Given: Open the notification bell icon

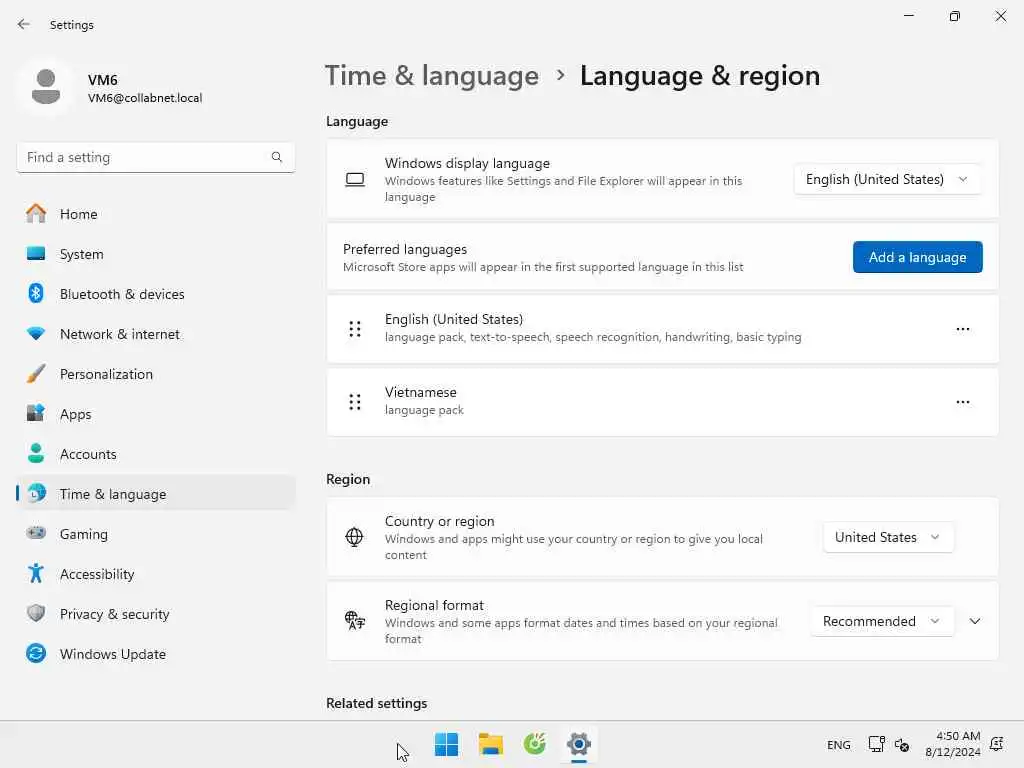Looking at the screenshot, I should coord(997,744).
